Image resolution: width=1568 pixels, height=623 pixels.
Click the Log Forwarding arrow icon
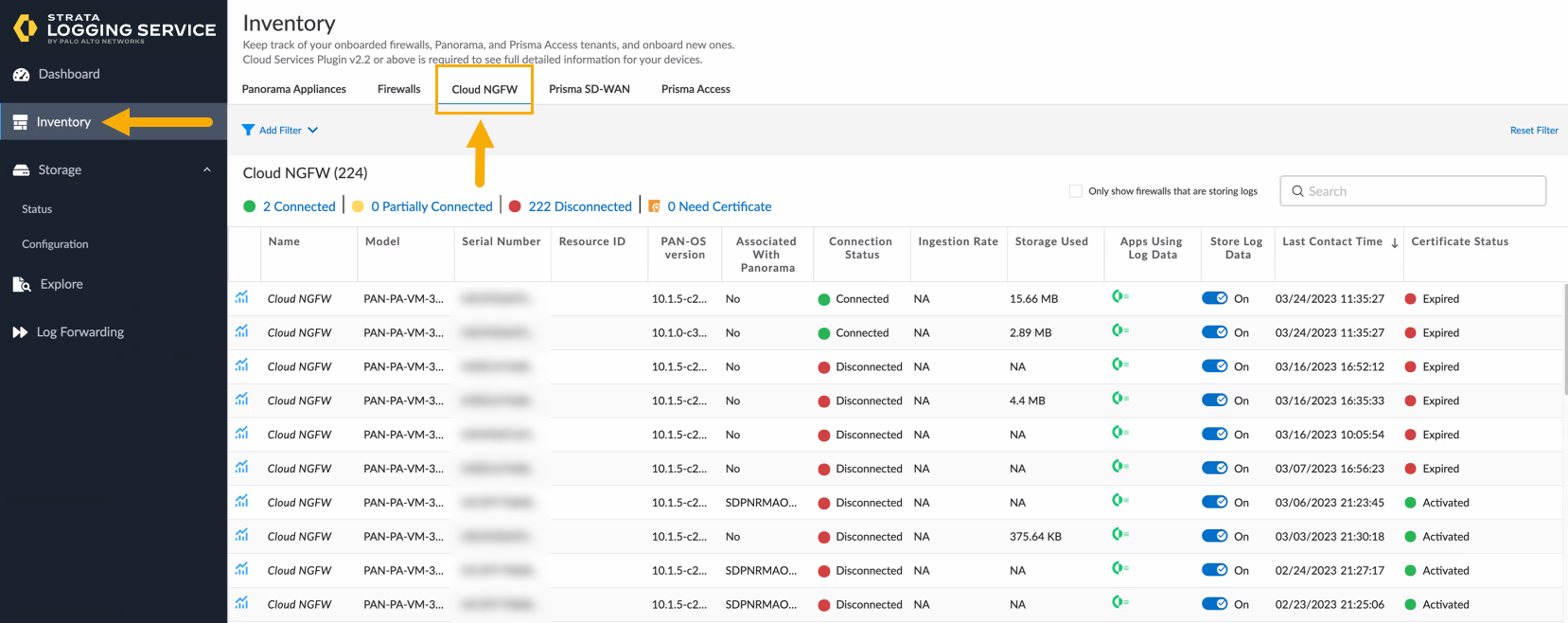point(20,332)
